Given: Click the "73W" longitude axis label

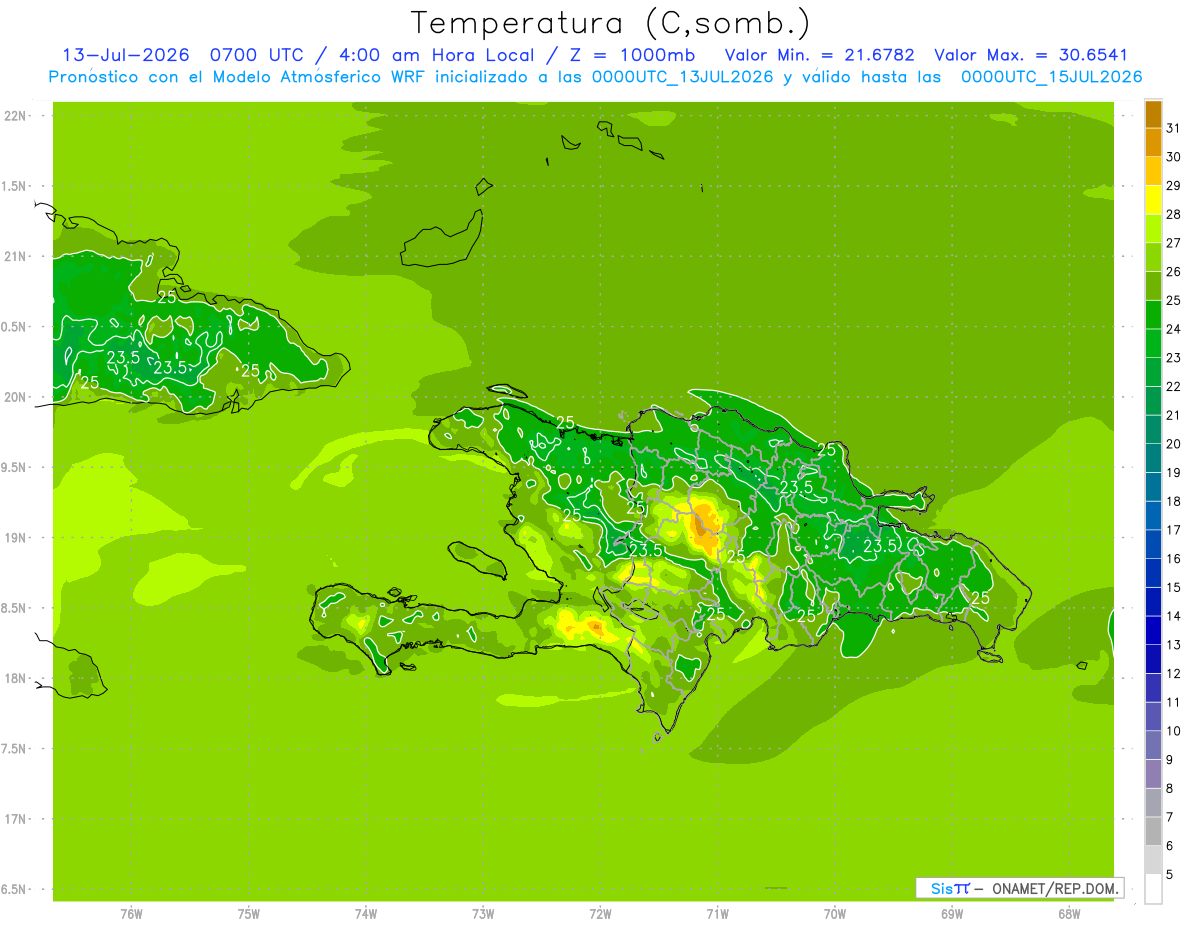Looking at the screenshot, I should (x=483, y=913).
